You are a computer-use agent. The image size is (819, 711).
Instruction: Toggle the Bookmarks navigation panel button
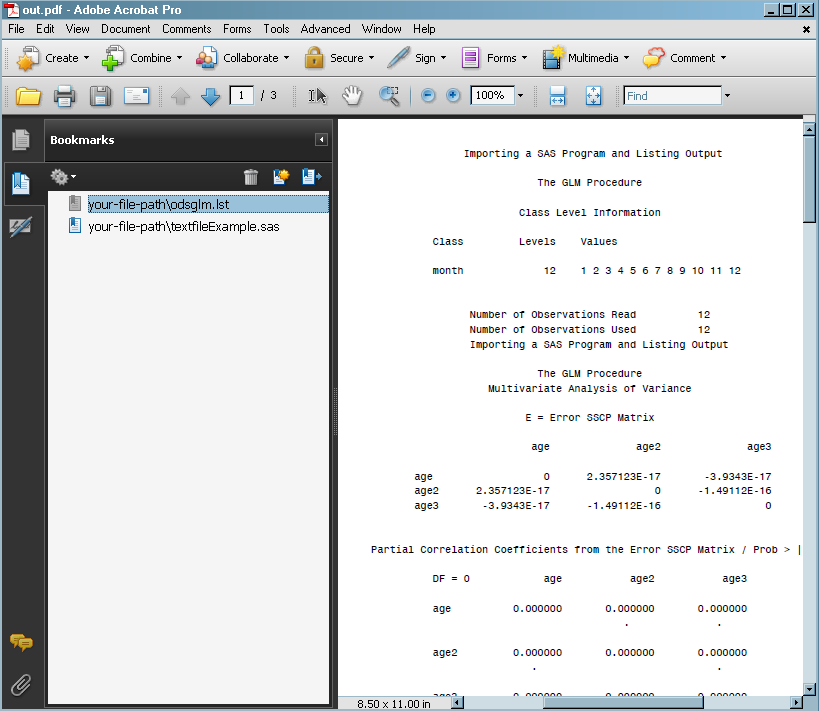click(x=20, y=184)
